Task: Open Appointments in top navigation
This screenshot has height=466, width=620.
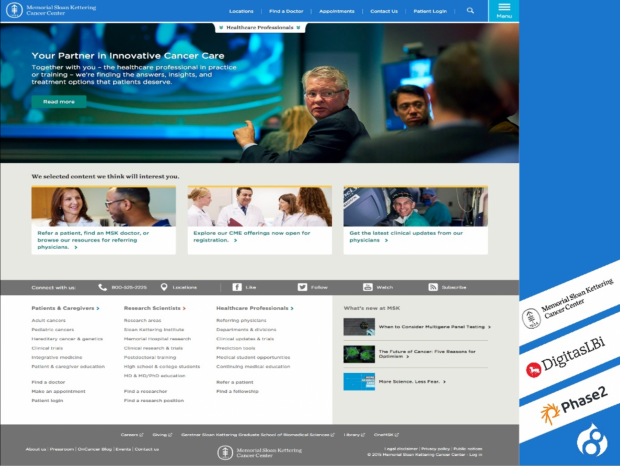Action: pyautogui.click(x=336, y=11)
